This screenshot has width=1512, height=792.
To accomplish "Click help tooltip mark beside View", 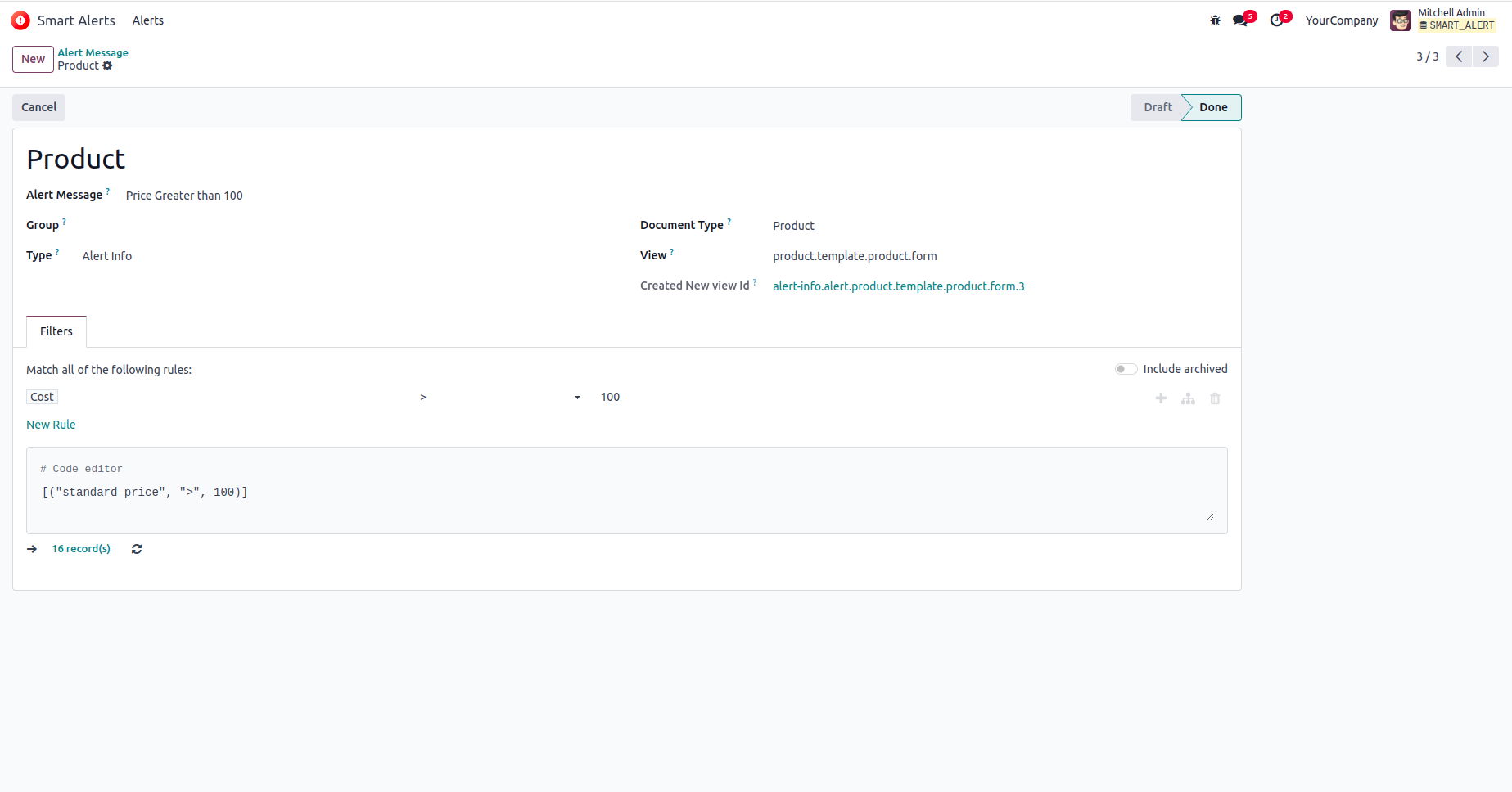I will 672,252.
